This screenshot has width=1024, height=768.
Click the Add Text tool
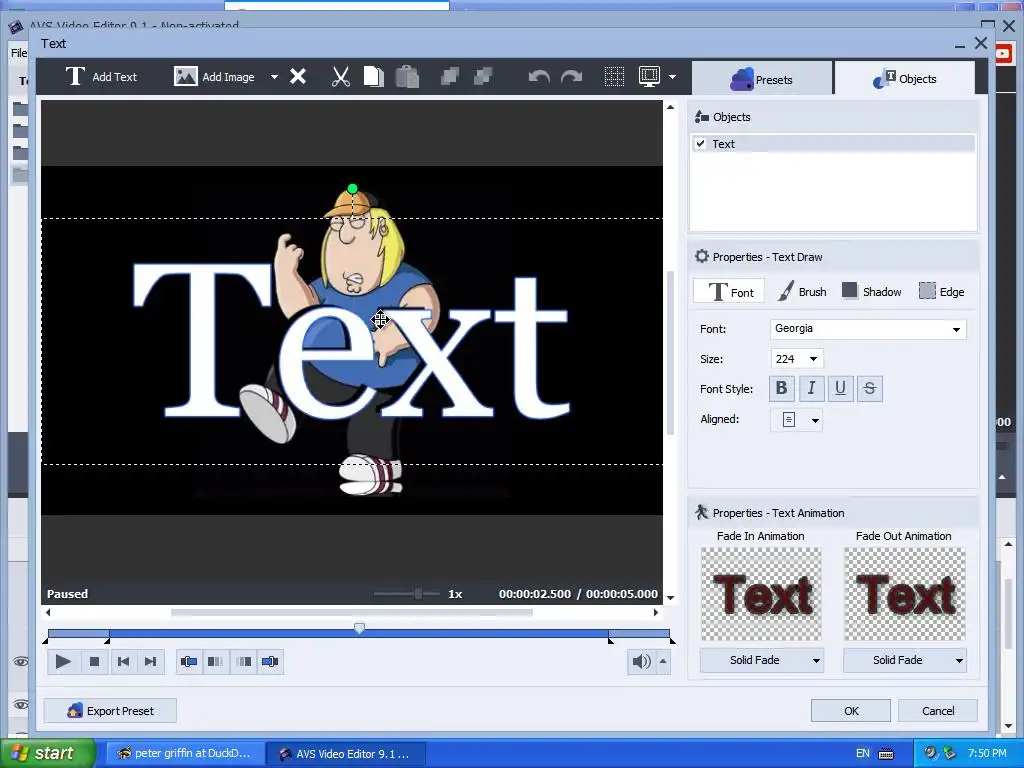click(x=101, y=76)
